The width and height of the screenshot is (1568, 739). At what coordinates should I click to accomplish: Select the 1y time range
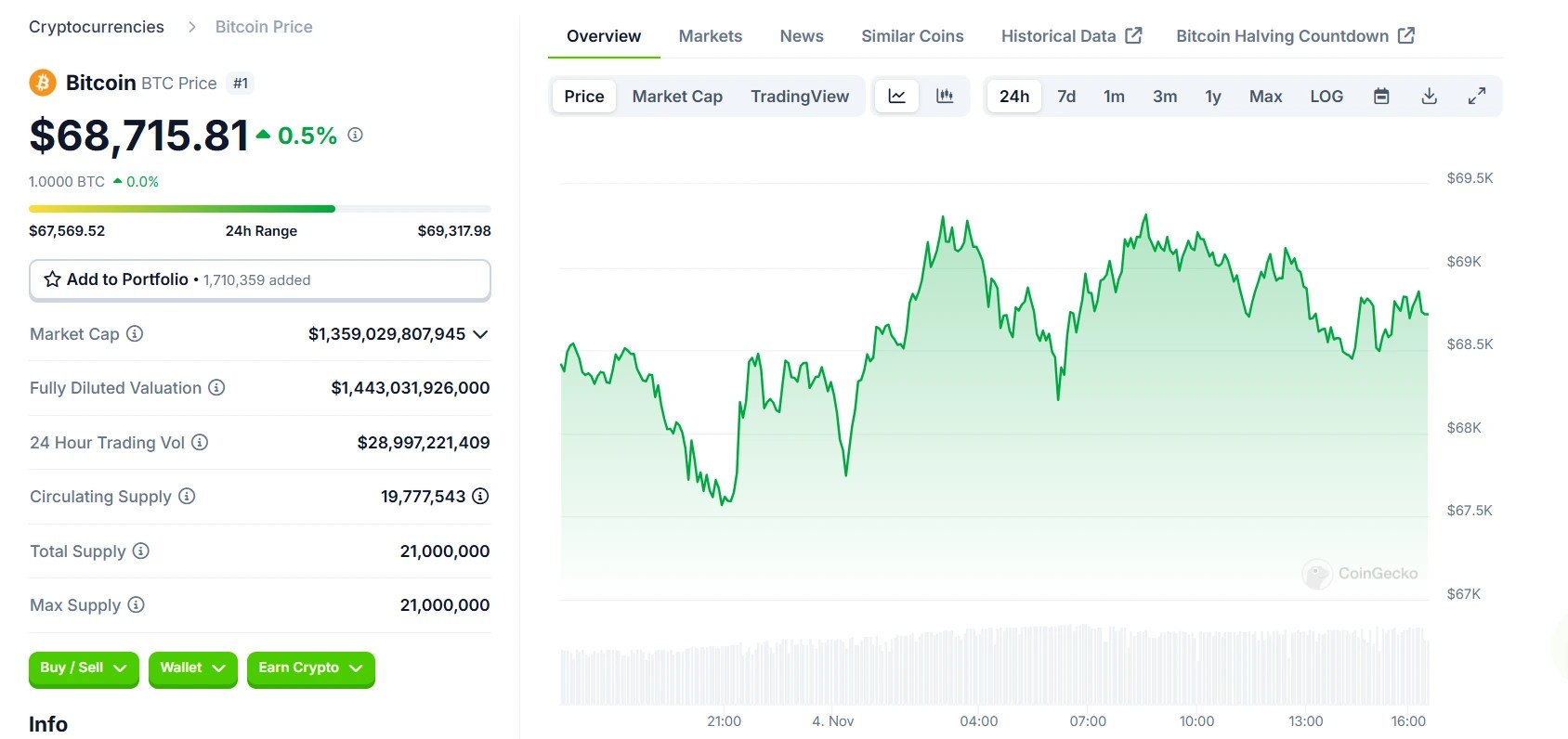pos(1213,97)
